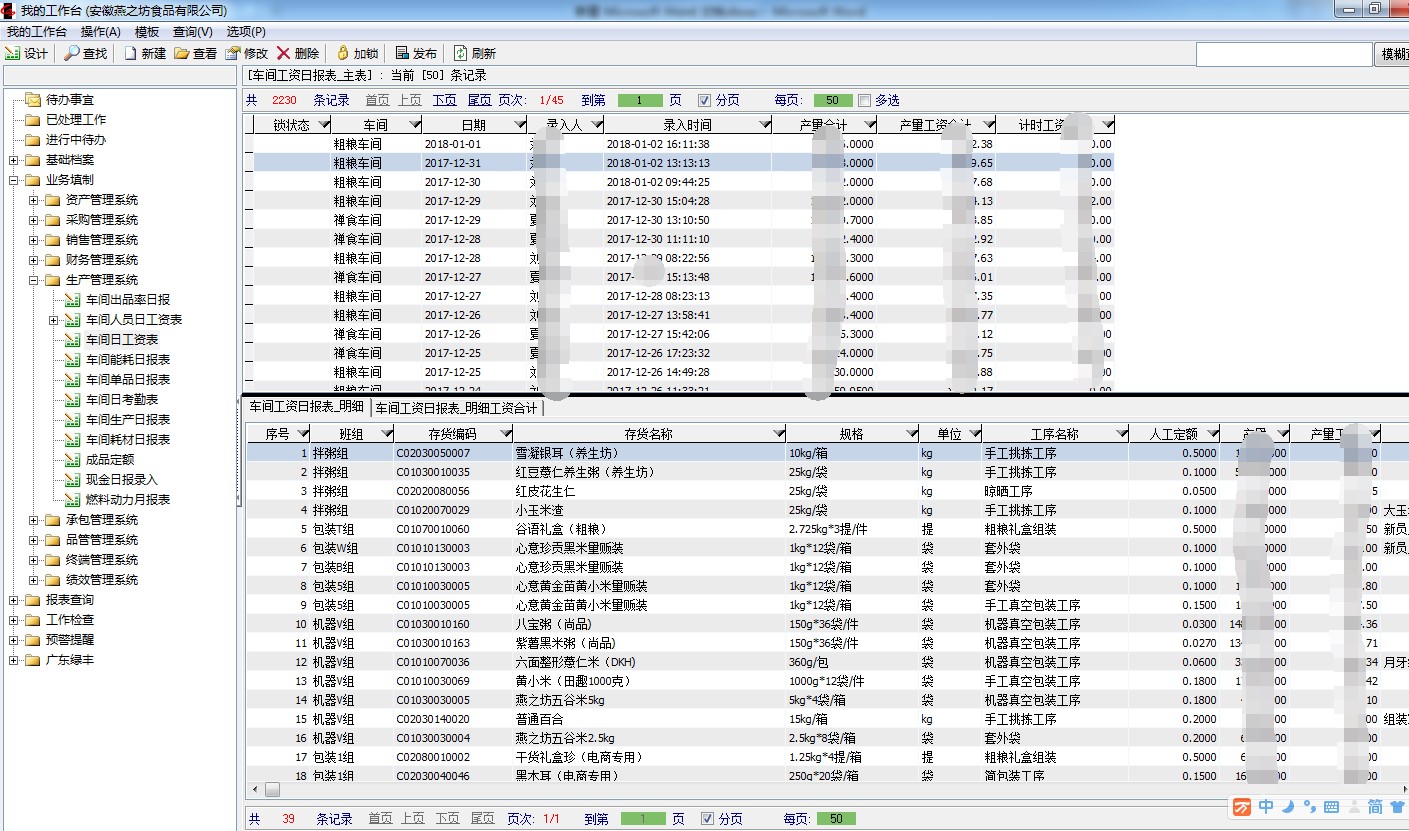This screenshot has height=831, width=1409.
Task: Lock the record with 加锁 icon
Action: point(342,53)
